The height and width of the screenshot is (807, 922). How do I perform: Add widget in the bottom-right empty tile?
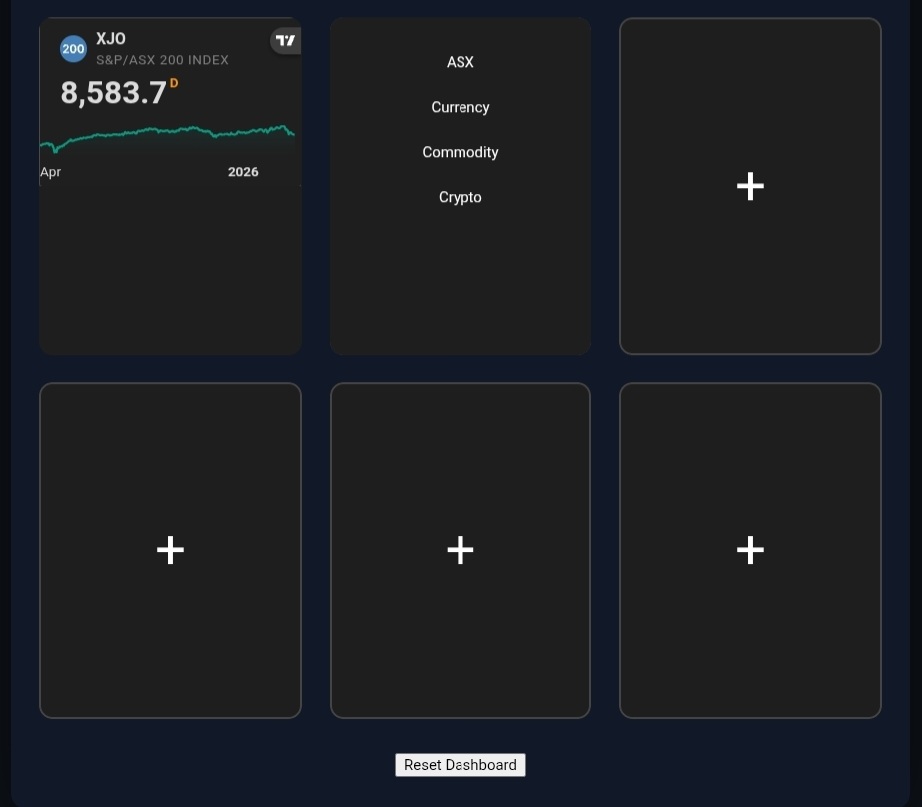click(x=750, y=550)
